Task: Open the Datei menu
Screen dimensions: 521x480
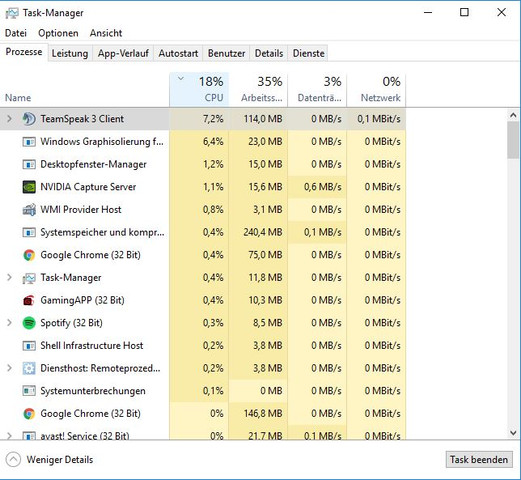Action: 16,33
